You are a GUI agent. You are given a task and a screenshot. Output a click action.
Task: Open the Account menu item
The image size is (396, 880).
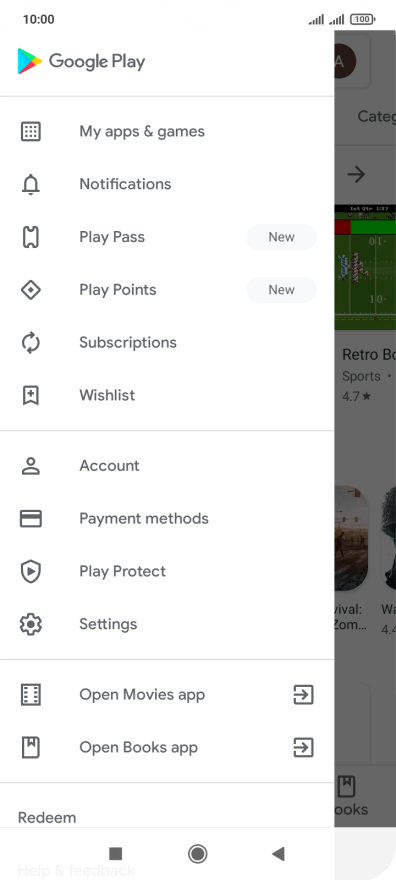[x=167, y=466]
